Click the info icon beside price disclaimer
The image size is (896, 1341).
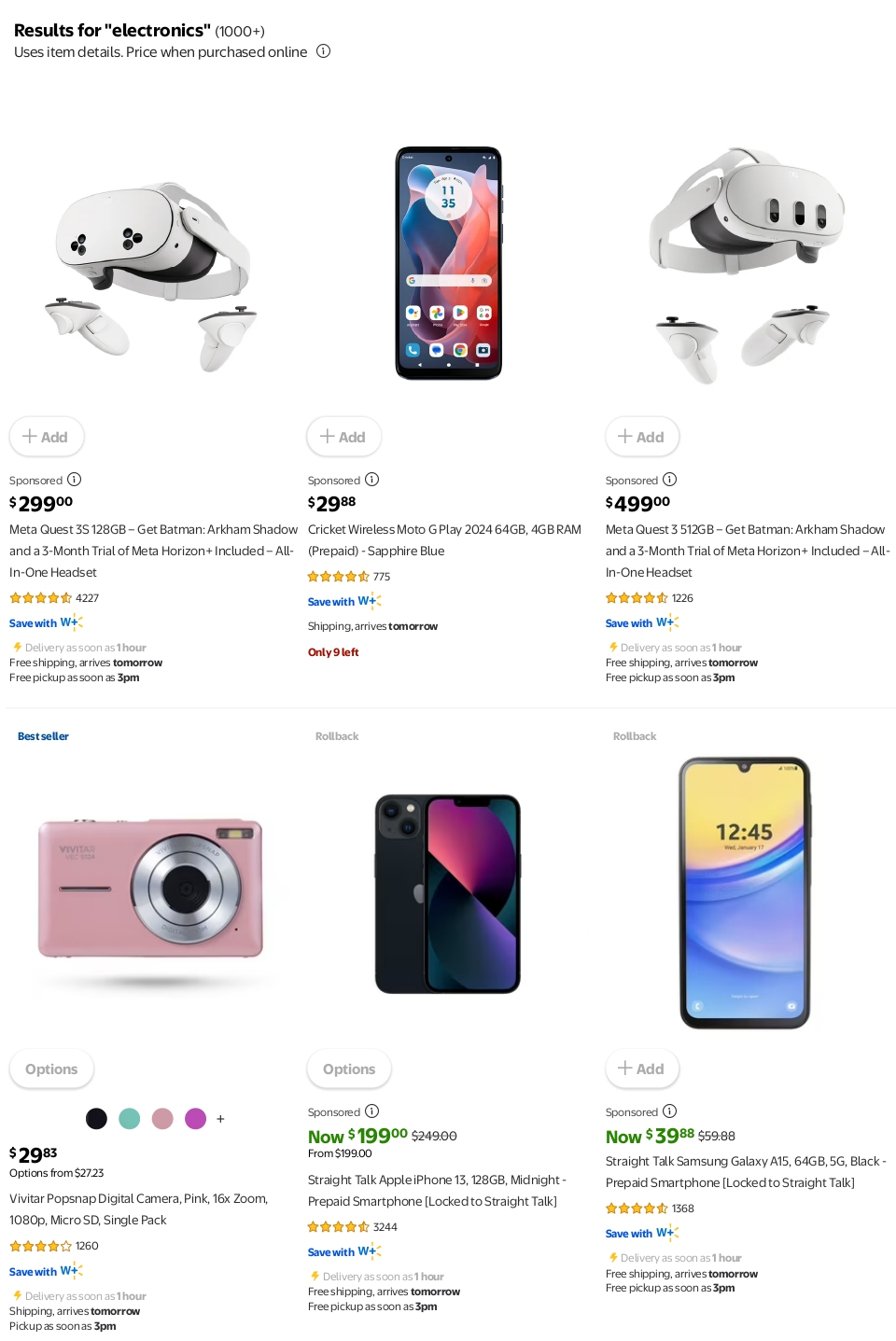coord(323,51)
